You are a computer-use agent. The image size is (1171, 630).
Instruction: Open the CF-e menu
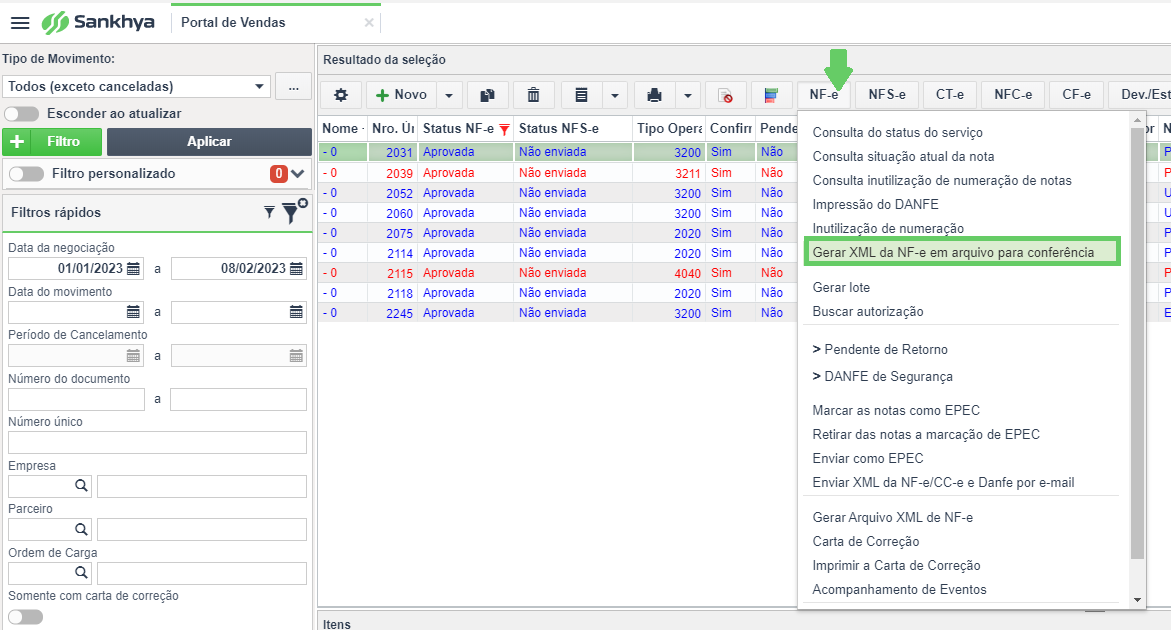click(x=1077, y=95)
